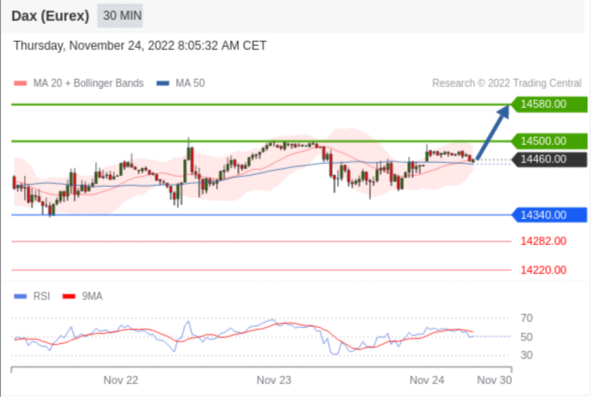Click the 14340.00 blue pivot label
The image size is (592, 397).
tap(549, 215)
